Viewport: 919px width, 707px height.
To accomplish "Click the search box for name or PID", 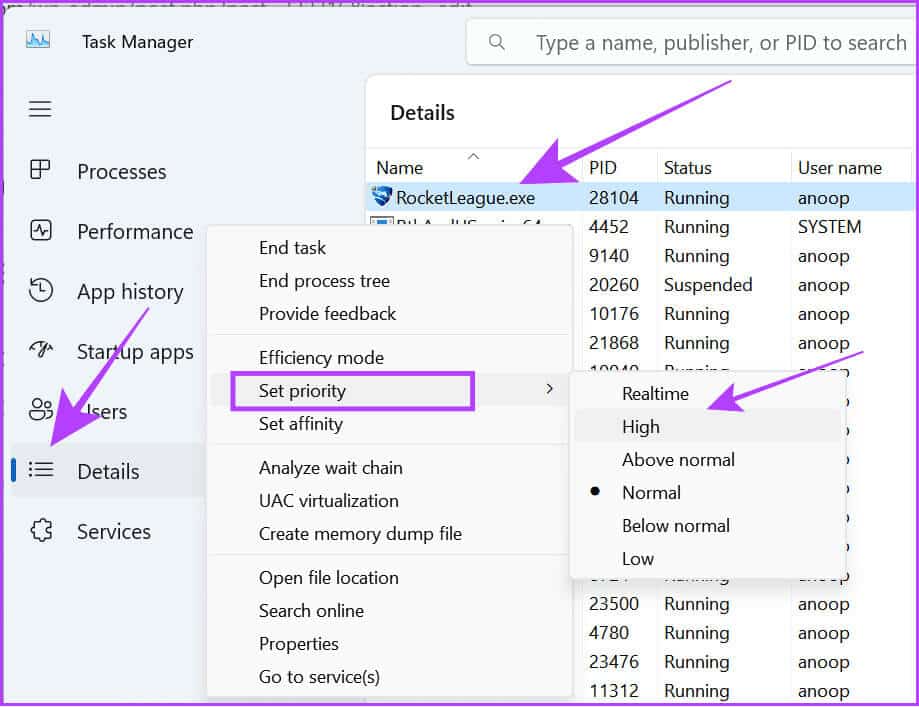I will pyautogui.click(x=692, y=42).
